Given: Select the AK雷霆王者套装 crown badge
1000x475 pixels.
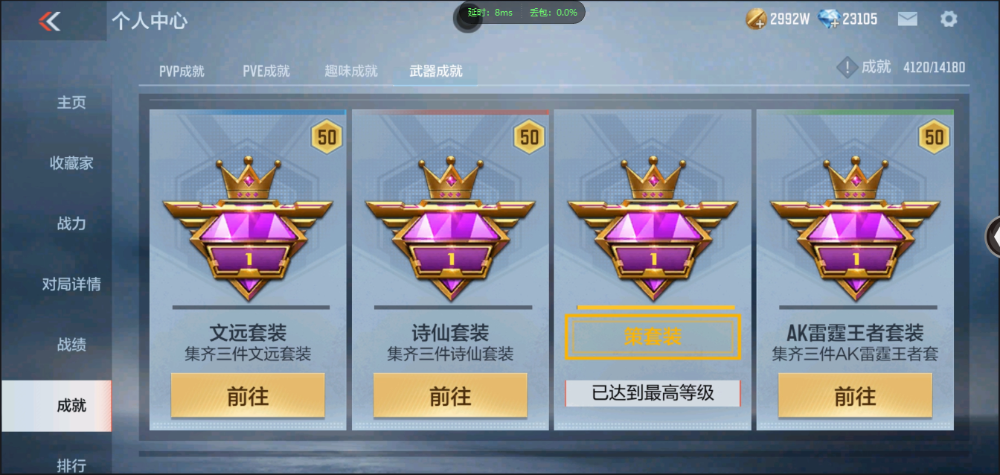Looking at the screenshot, I should click(x=855, y=228).
